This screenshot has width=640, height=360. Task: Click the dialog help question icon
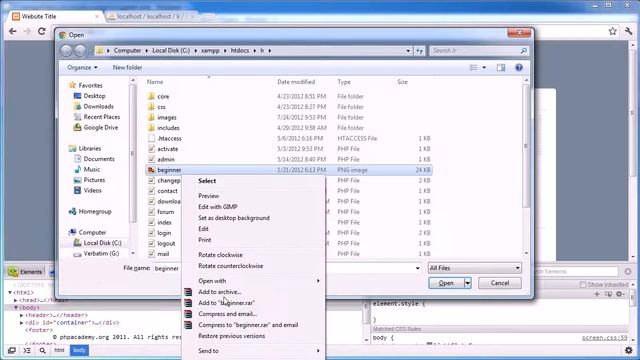[519, 68]
